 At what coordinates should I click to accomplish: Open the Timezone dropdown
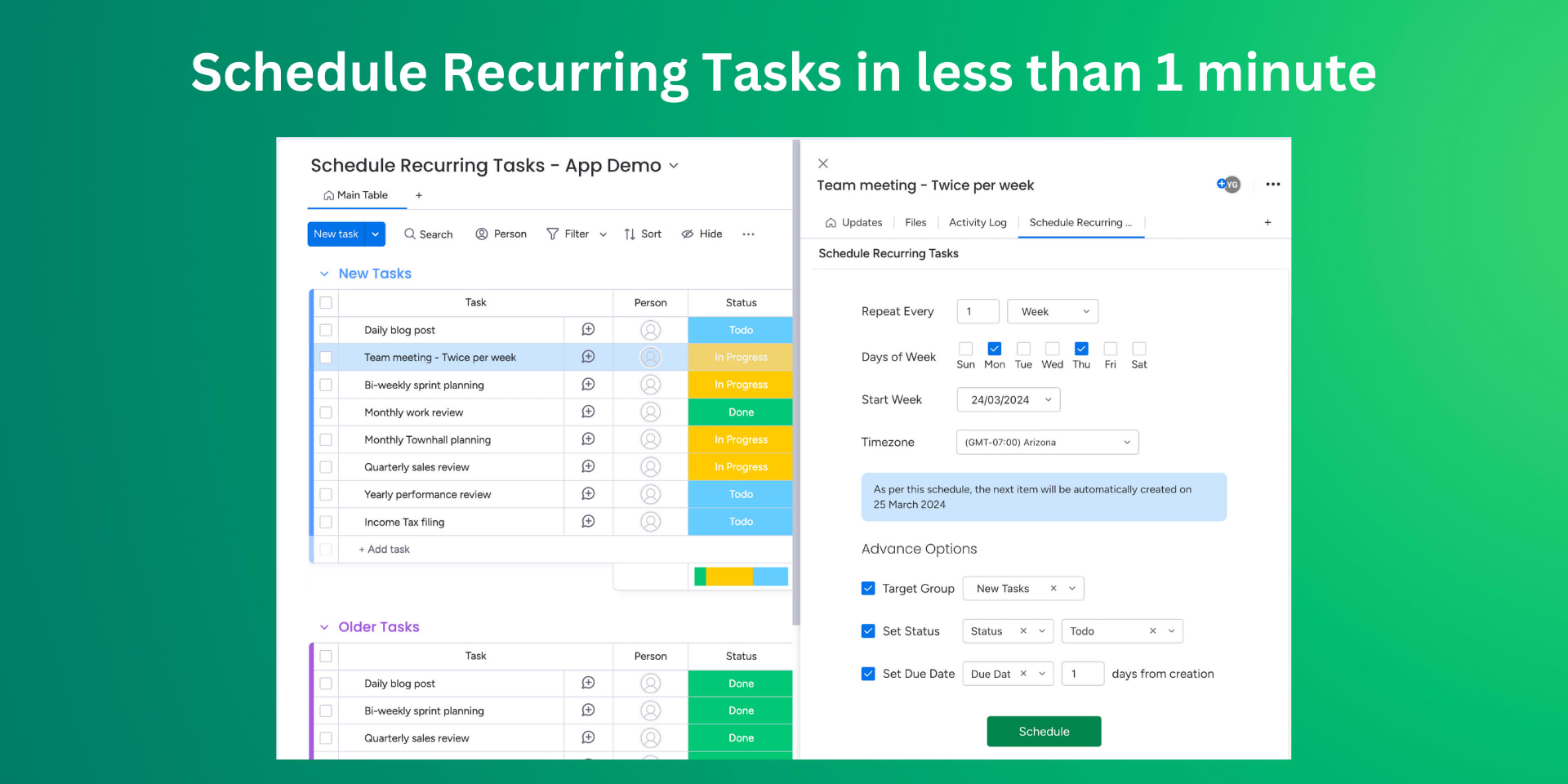tap(1048, 442)
